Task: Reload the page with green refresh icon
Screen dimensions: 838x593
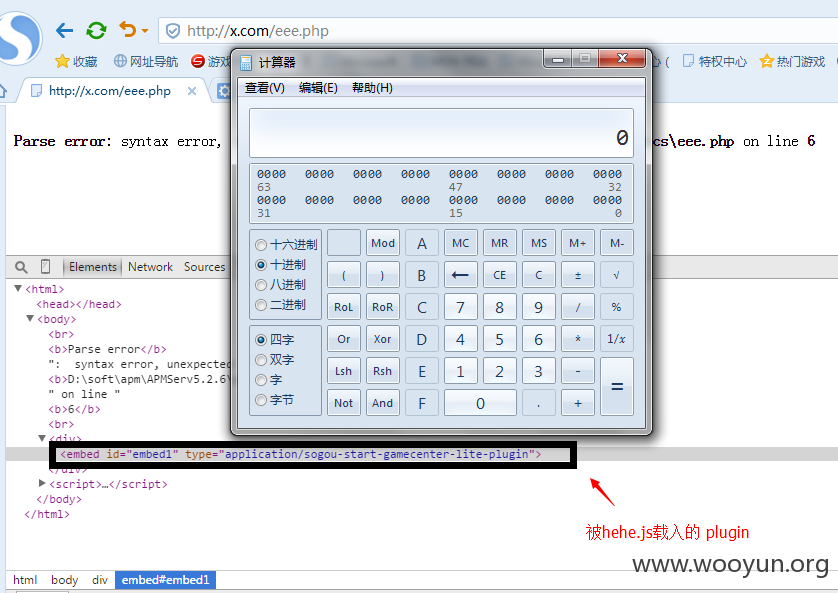Action: click(96, 30)
